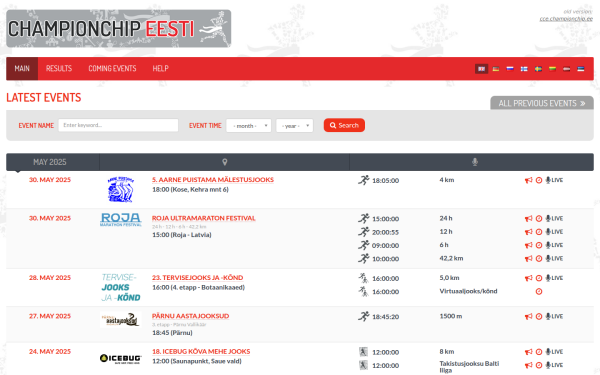Image resolution: width=600 pixels, height=375 pixels.
Task: Switch language to English flag
Action: point(481,69)
